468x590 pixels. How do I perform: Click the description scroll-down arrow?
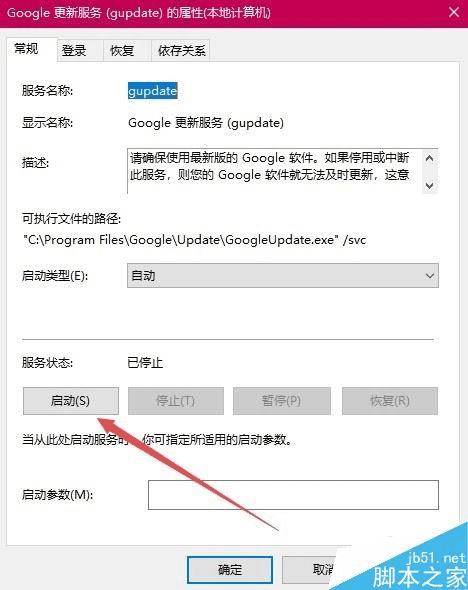coord(429,185)
